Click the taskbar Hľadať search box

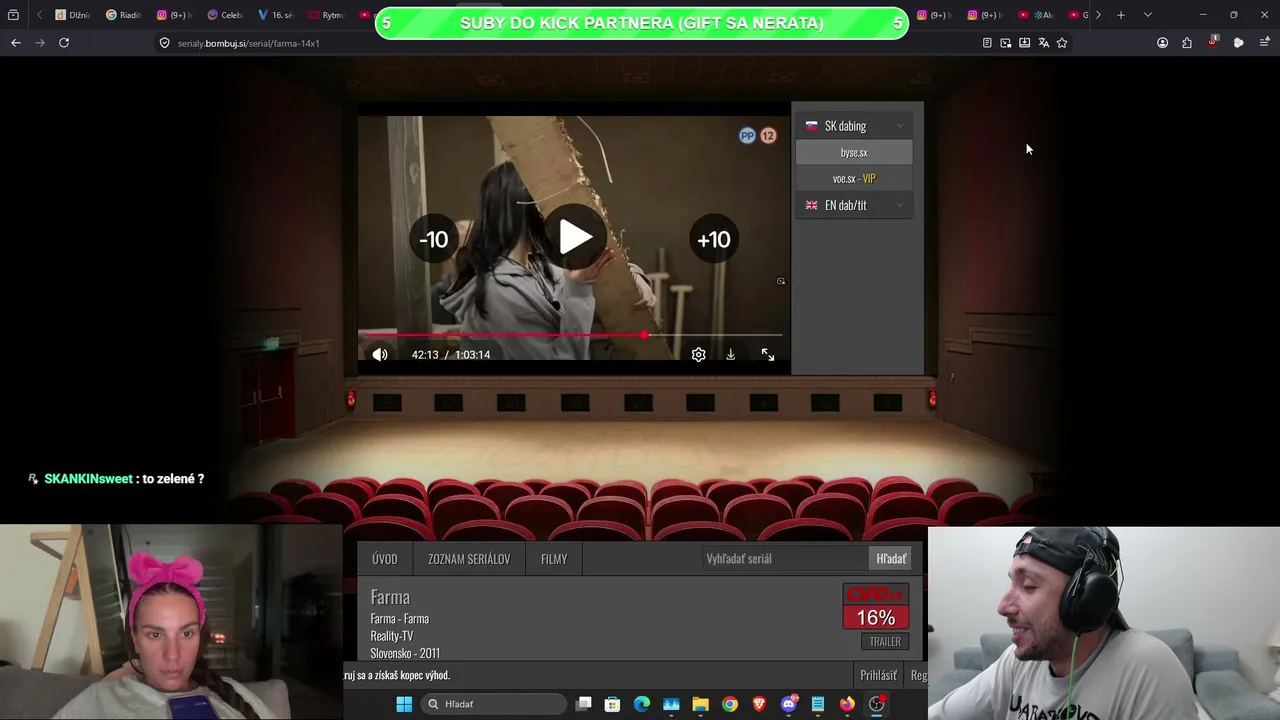coord(493,704)
